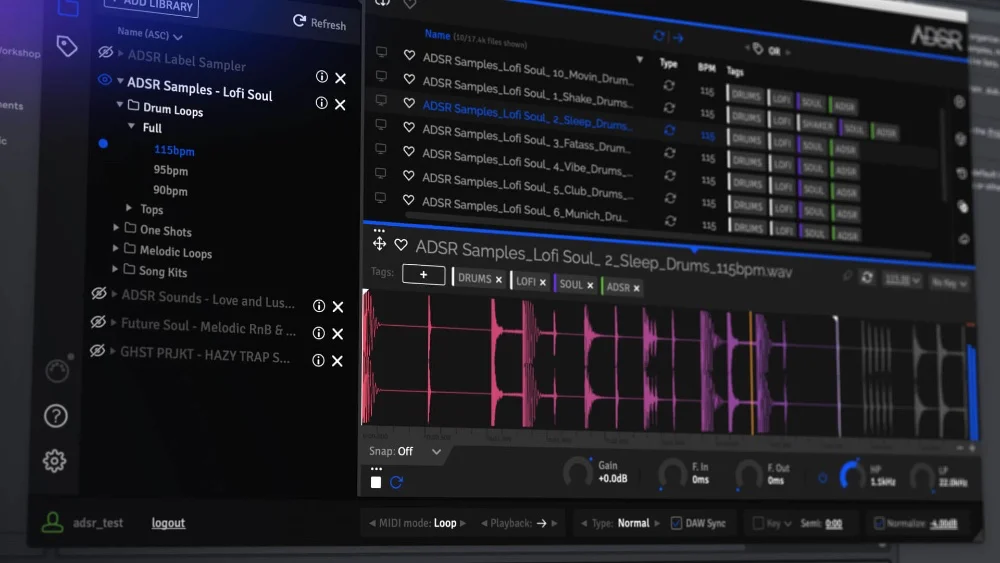Adjust the Gain knob

click(578, 472)
